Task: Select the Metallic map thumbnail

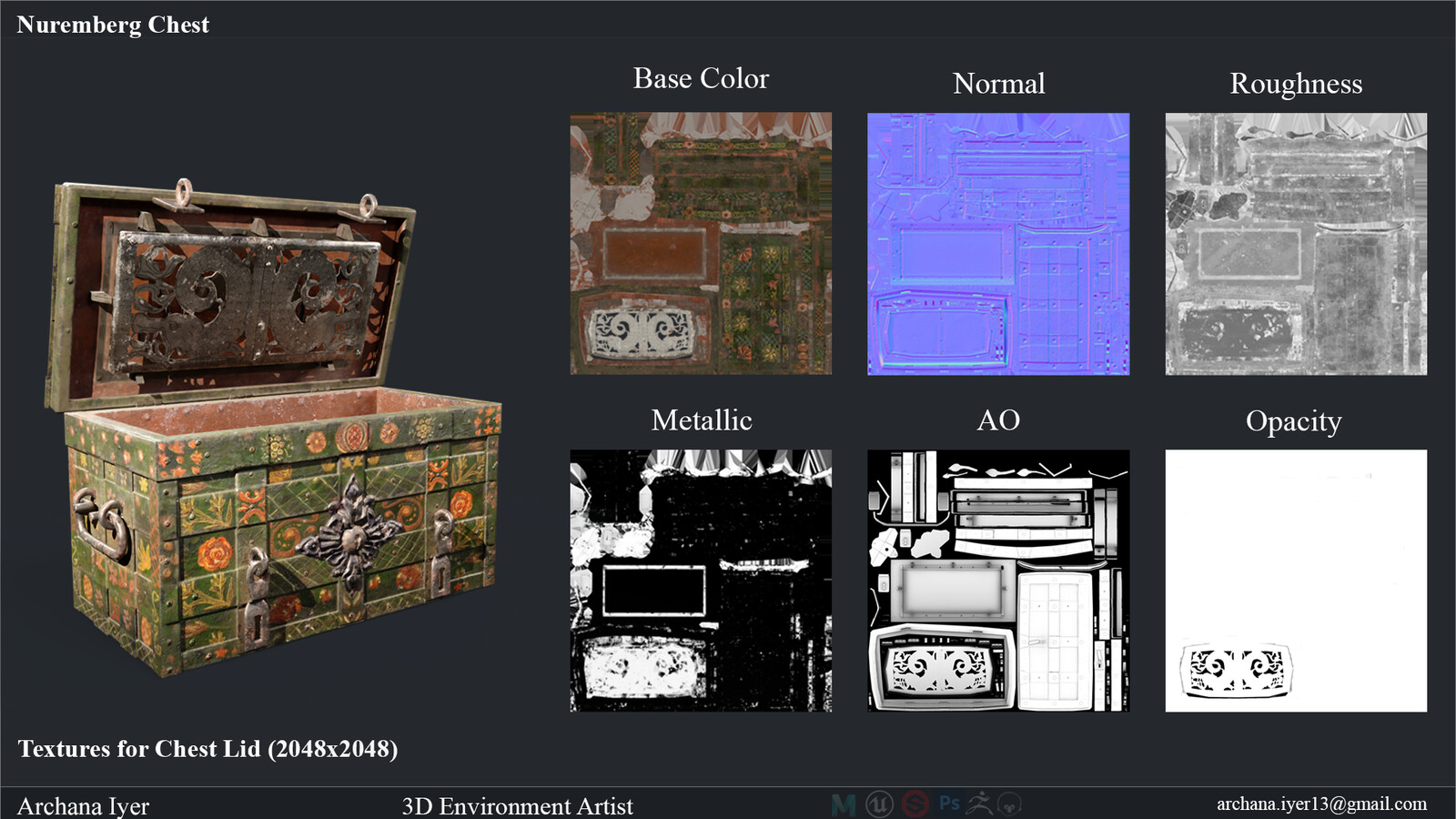Action: coord(701,582)
